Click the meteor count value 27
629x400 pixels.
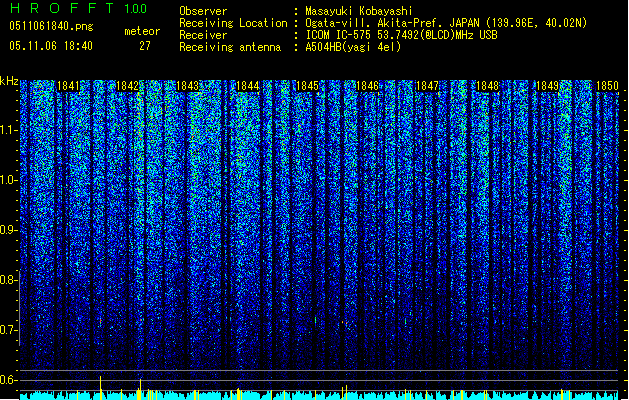(145, 46)
